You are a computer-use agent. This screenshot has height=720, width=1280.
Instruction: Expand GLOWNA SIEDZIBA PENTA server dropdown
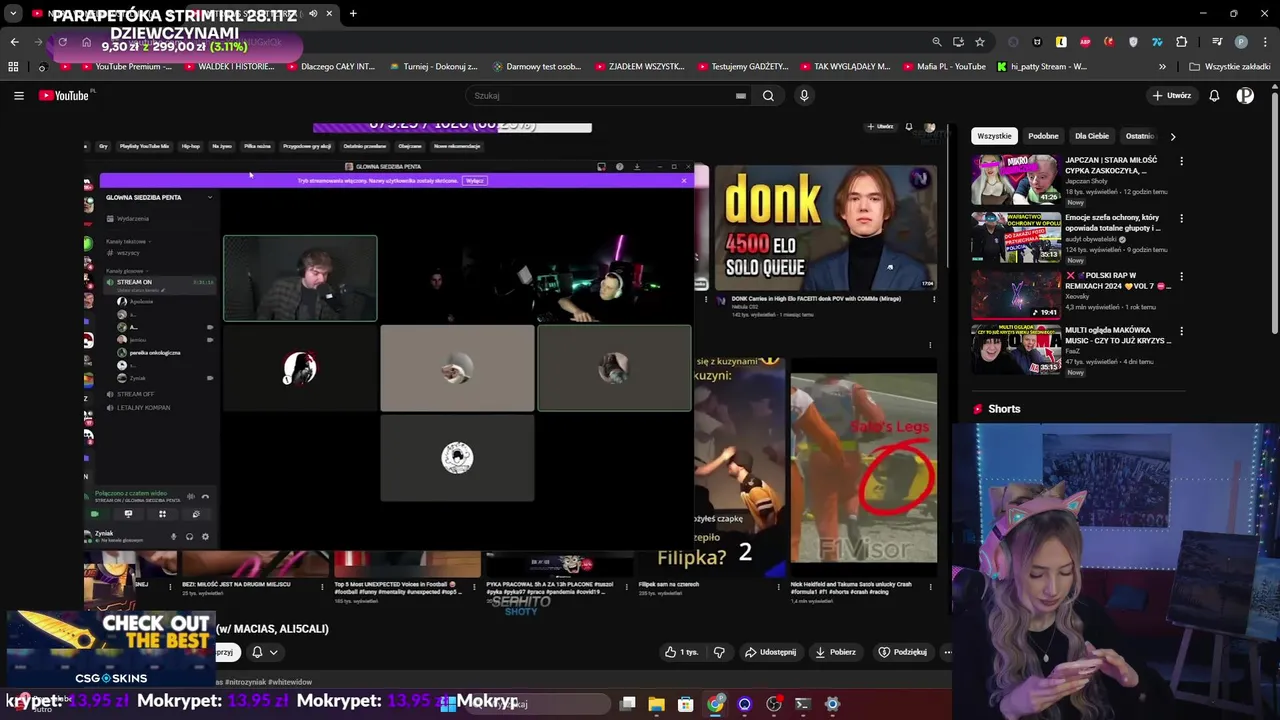coord(209,197)
